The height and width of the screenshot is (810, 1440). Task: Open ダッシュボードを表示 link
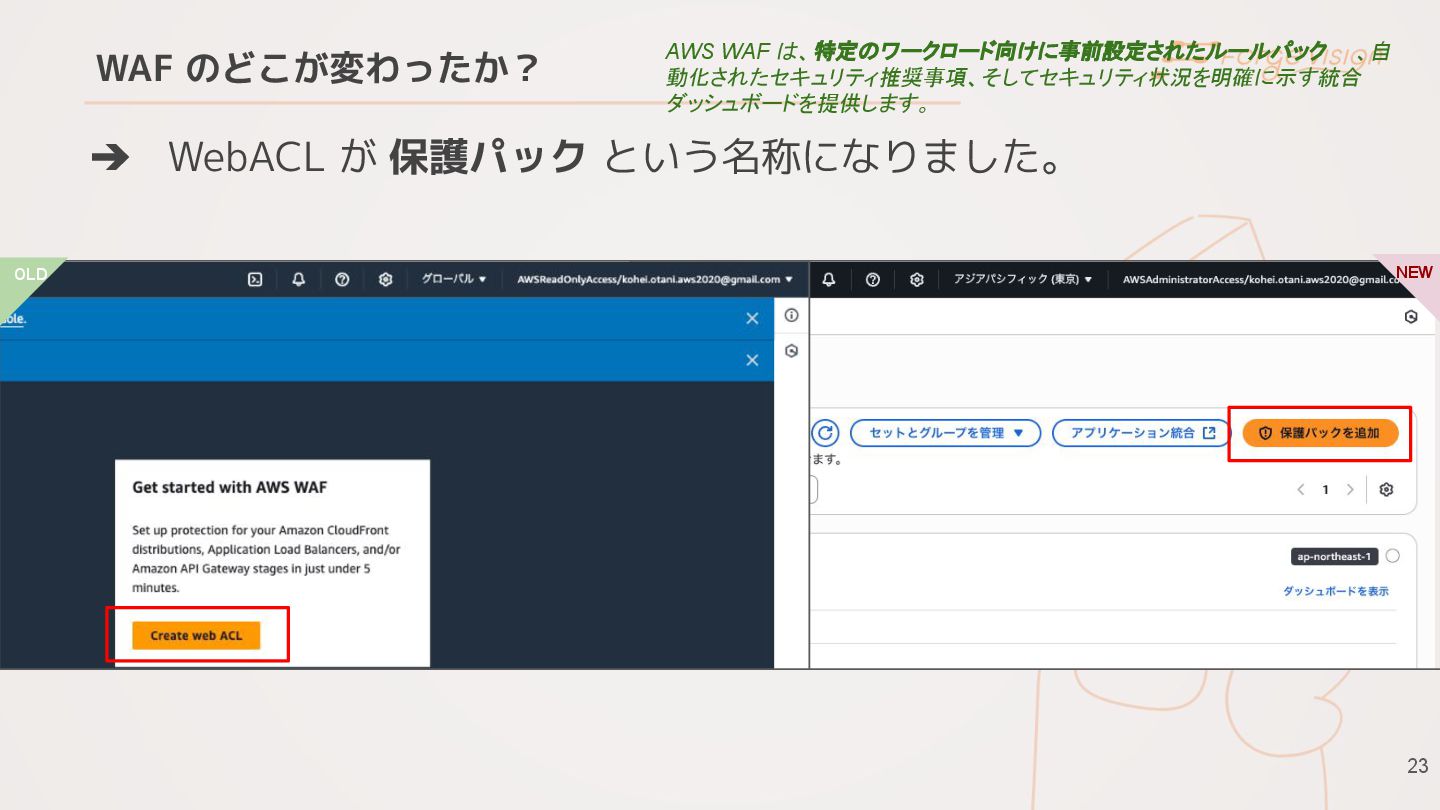pos(1336,591)
